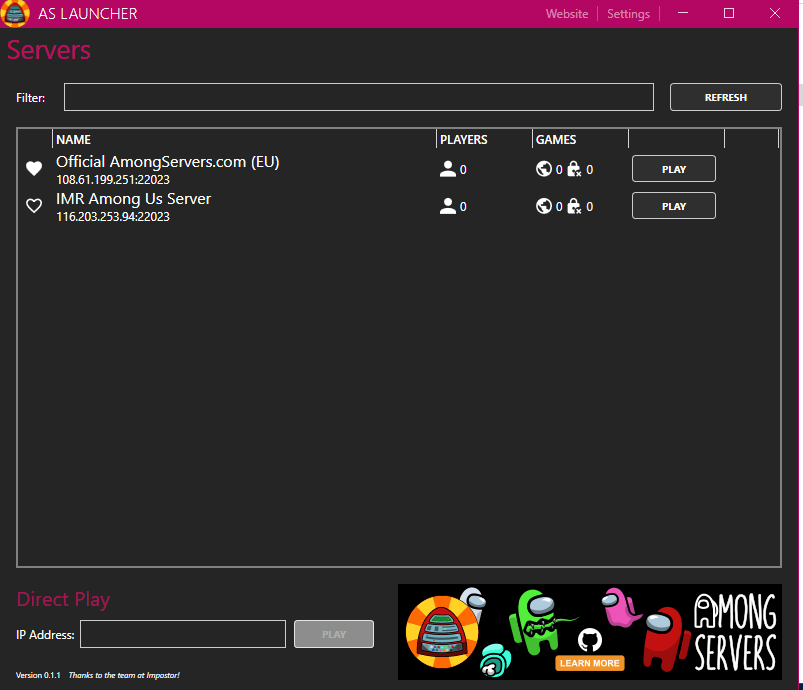Play on the IMR Among Us Server
Screen dimensions: 803x690
(x=673, y=205)
